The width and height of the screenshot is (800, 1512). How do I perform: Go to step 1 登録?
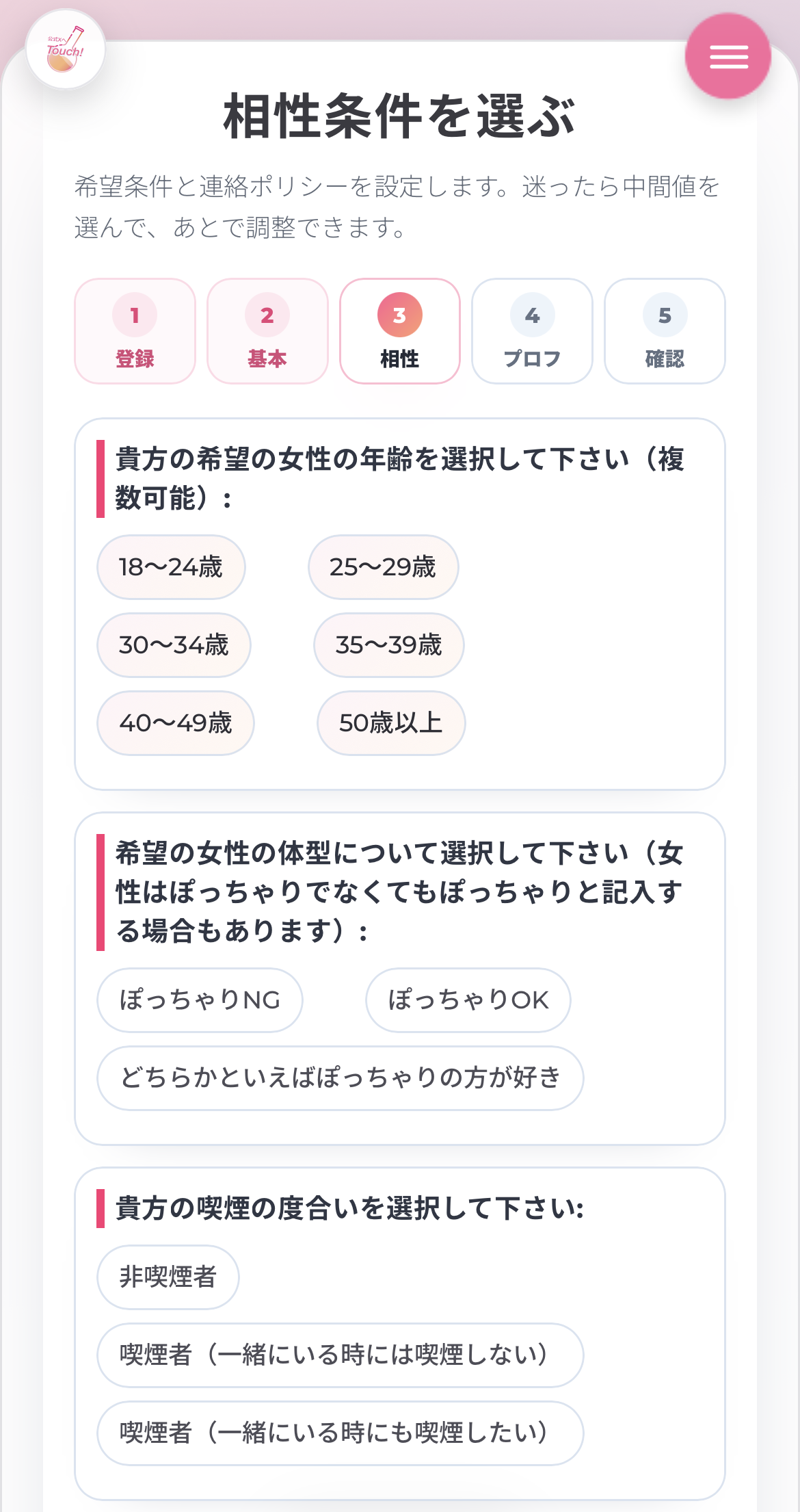135,331
